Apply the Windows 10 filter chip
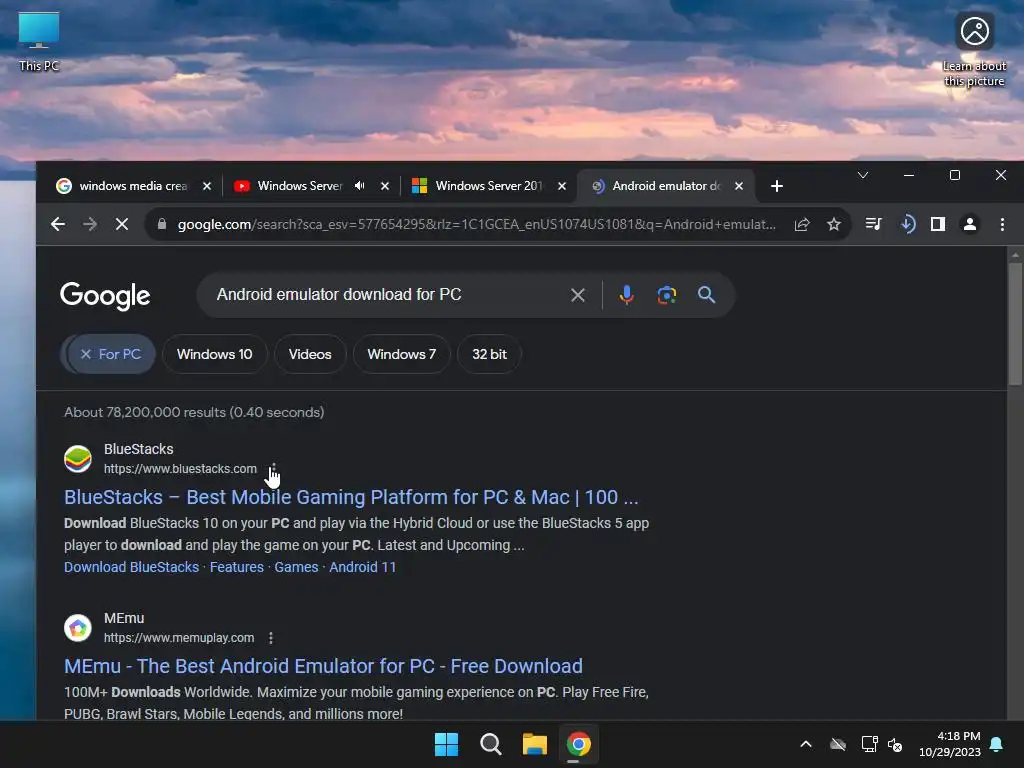Screen dimensions: 1024x768 click(214, 354)
